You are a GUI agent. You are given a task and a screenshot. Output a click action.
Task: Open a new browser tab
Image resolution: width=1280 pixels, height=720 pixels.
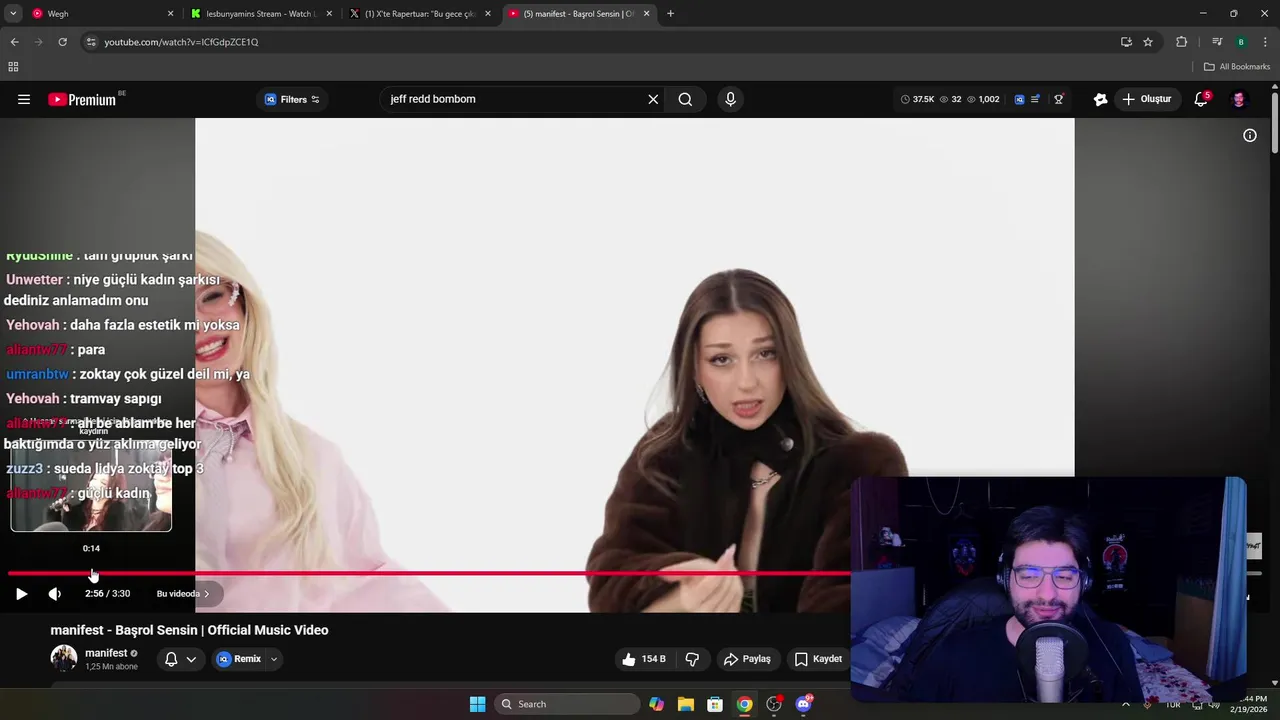tap(670, 14)
